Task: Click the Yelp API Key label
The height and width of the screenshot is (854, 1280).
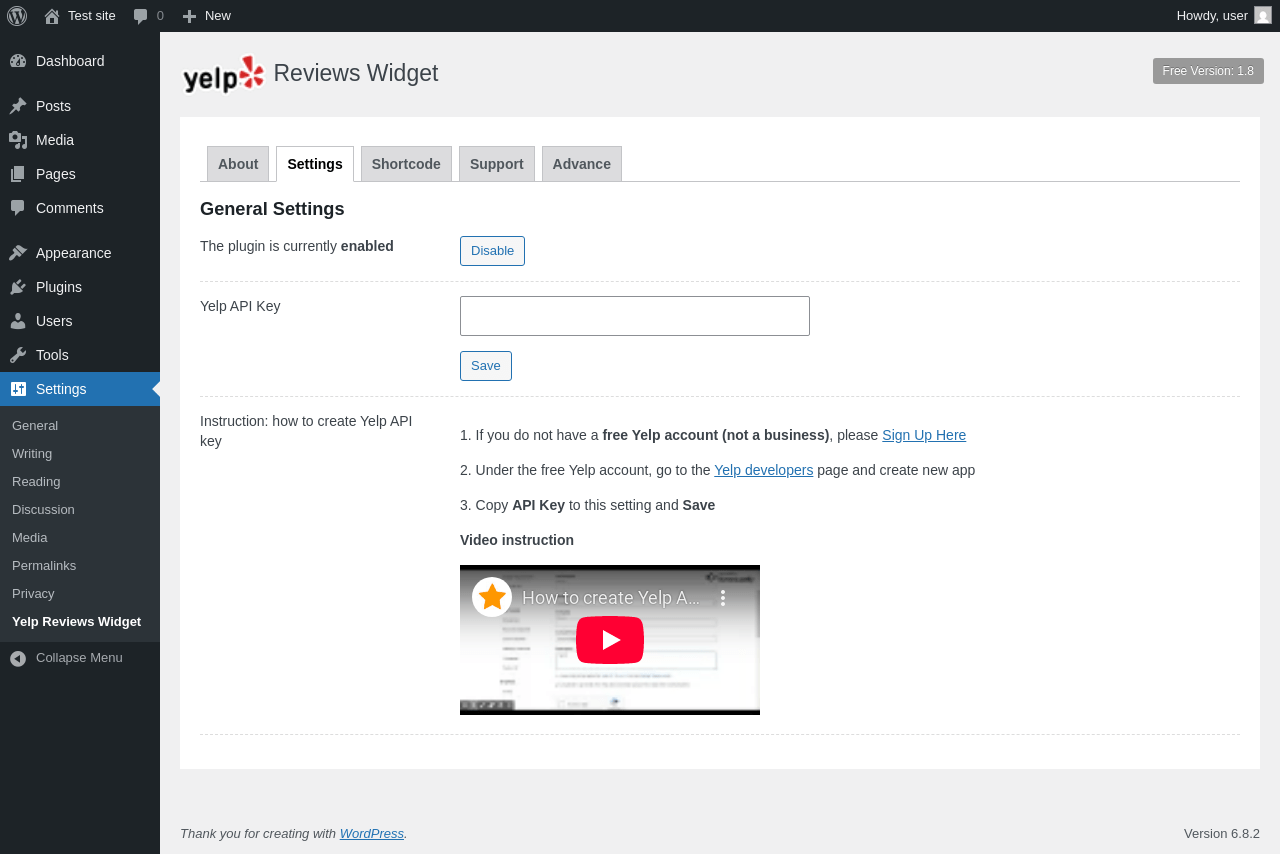Action: tap(240, 306)
